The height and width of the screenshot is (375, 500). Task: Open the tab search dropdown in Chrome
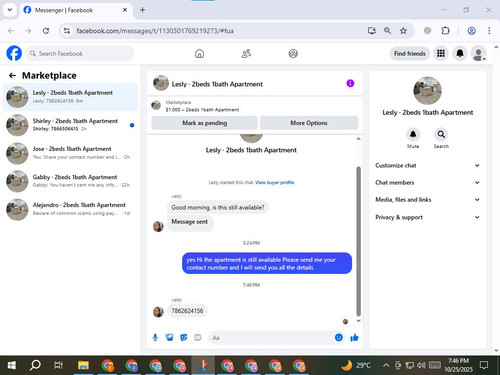point(10,10)
